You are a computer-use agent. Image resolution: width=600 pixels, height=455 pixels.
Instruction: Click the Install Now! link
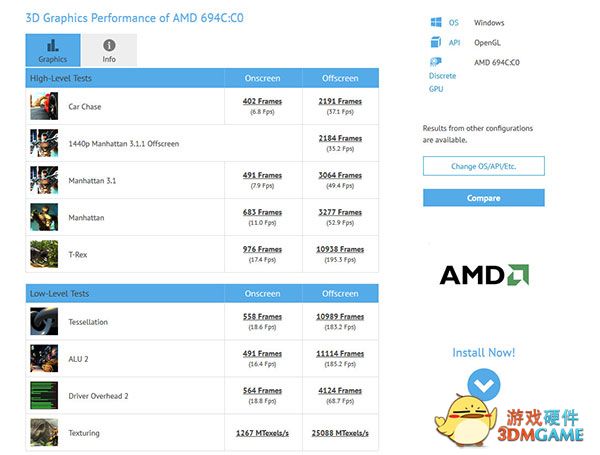coord(484,352)
